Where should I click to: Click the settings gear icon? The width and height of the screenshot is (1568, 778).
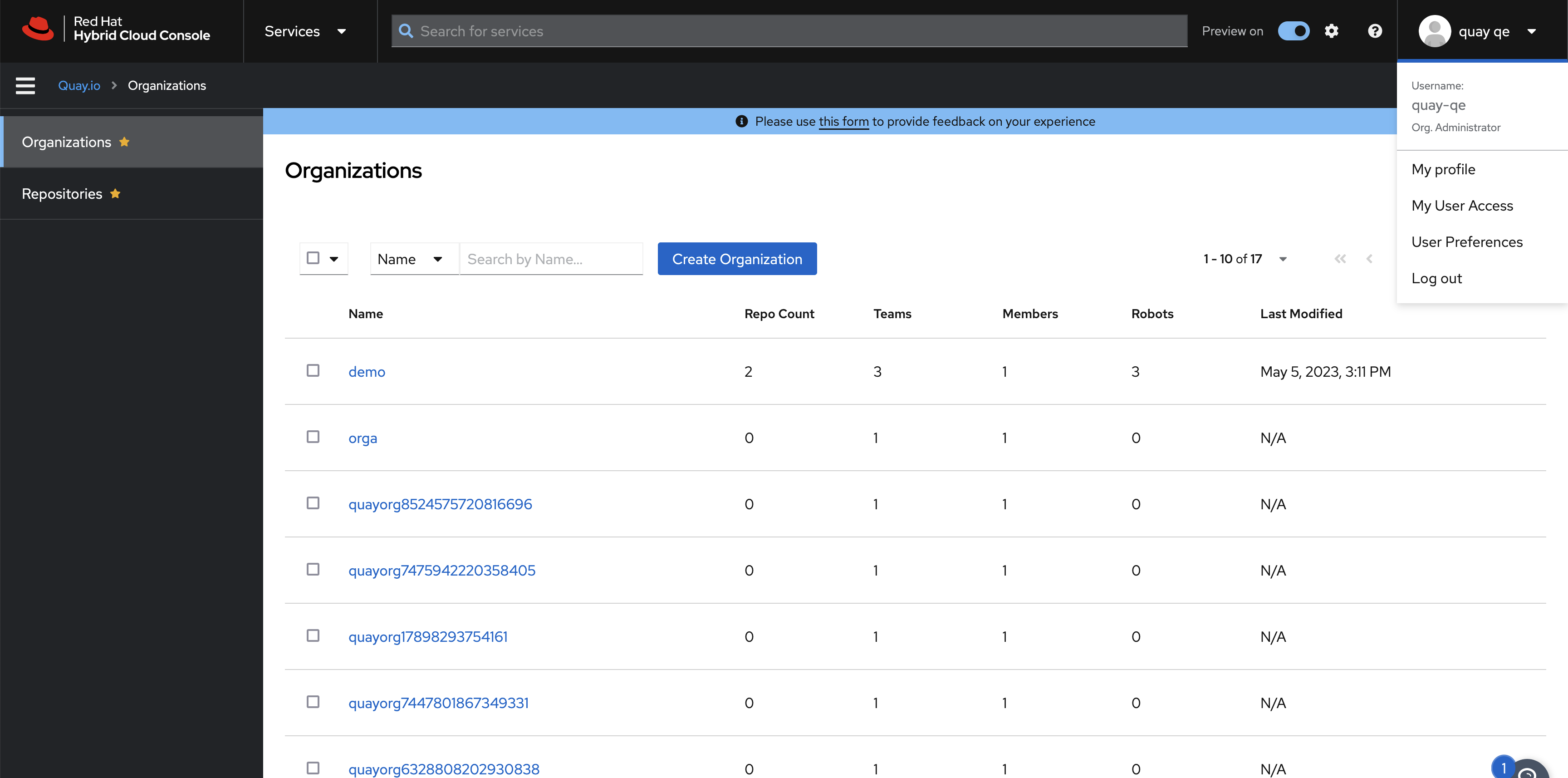[1331, 31]
